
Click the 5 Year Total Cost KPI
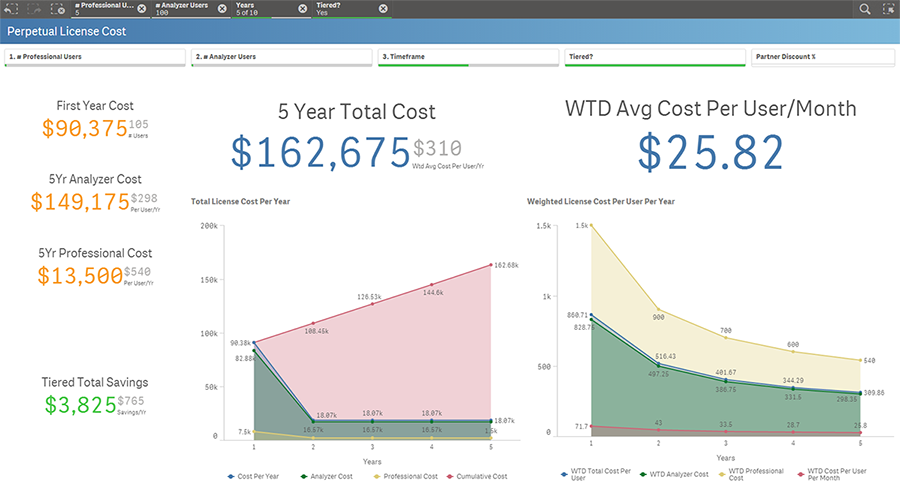356,140
